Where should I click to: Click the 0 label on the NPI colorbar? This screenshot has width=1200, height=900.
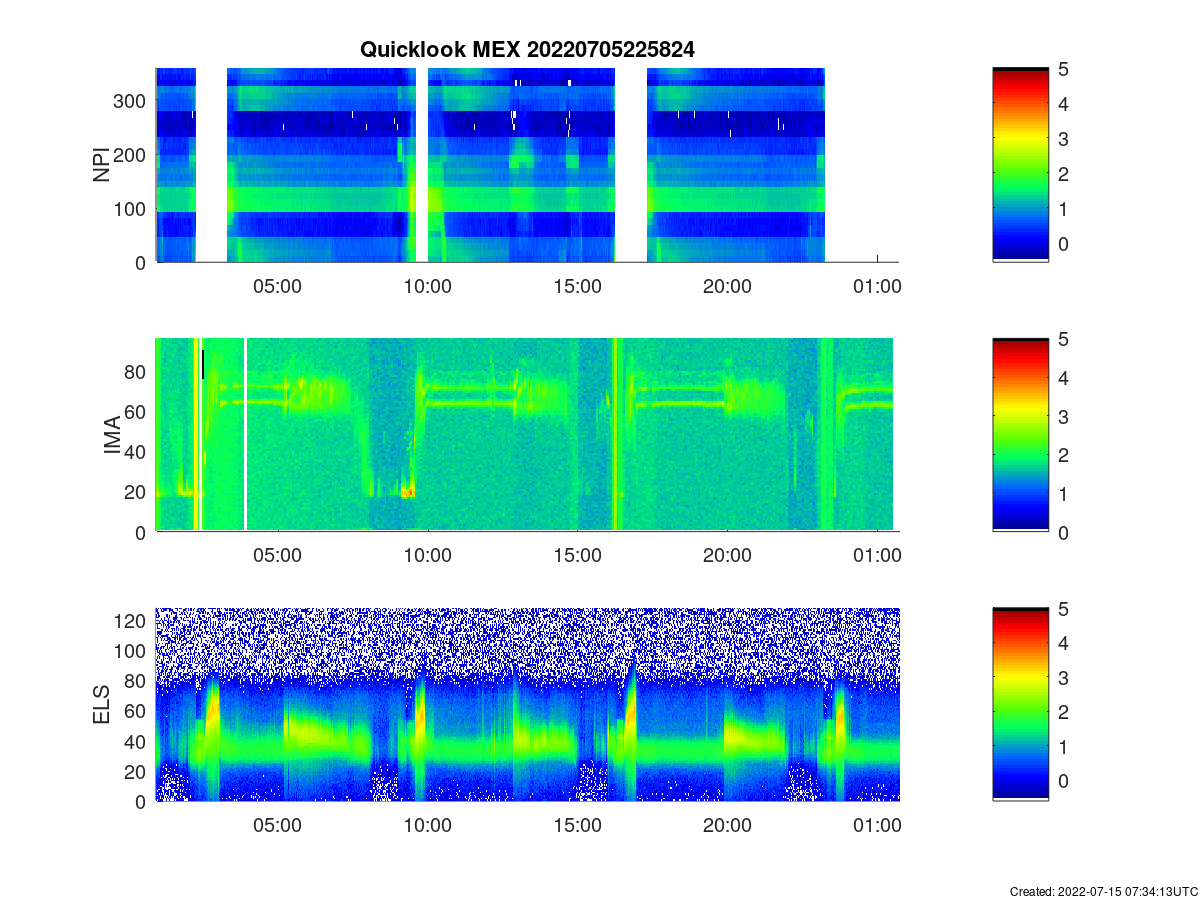pos(1065,244)
